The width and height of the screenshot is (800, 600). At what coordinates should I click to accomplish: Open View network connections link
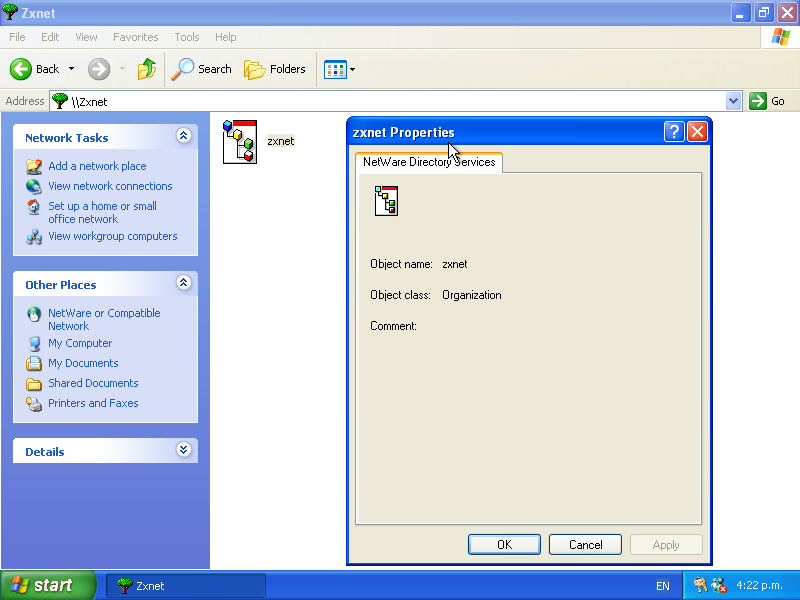[x=110, y=186]
